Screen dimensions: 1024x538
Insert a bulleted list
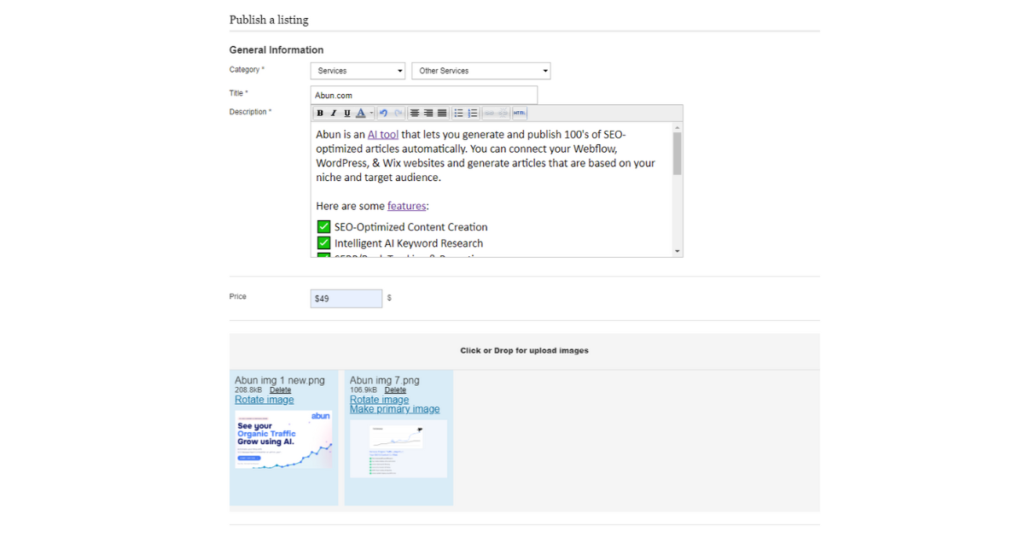458,113
